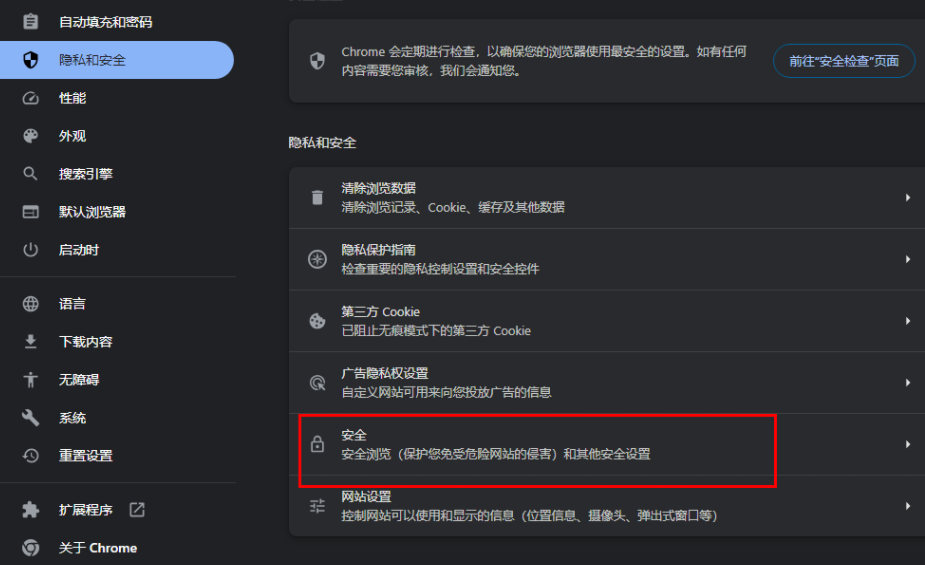This screenshot has height=565, width=925.
Task: Click the browser window icon beside 默认浏览器
Action: click(31, 212)
